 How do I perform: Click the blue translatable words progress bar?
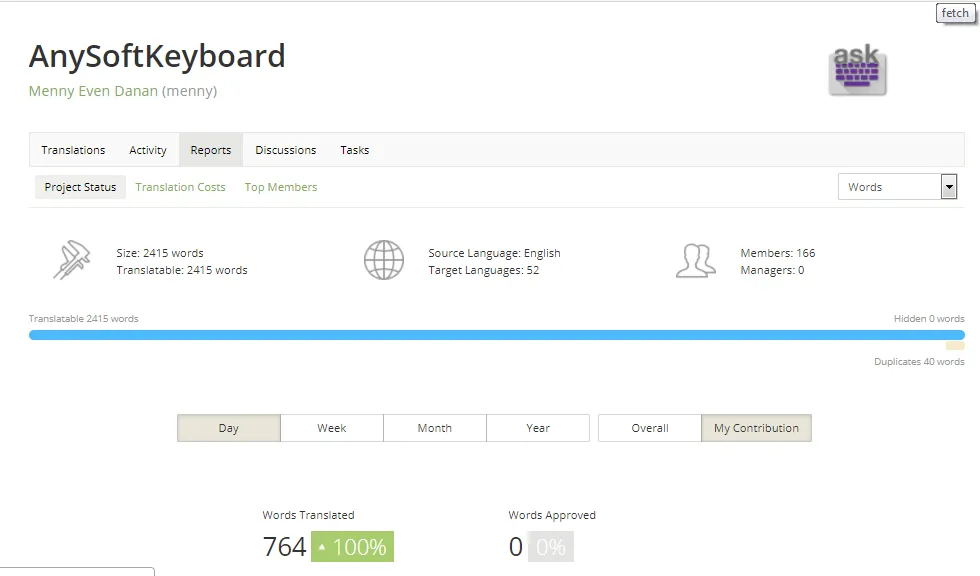(x=497, y=335)
